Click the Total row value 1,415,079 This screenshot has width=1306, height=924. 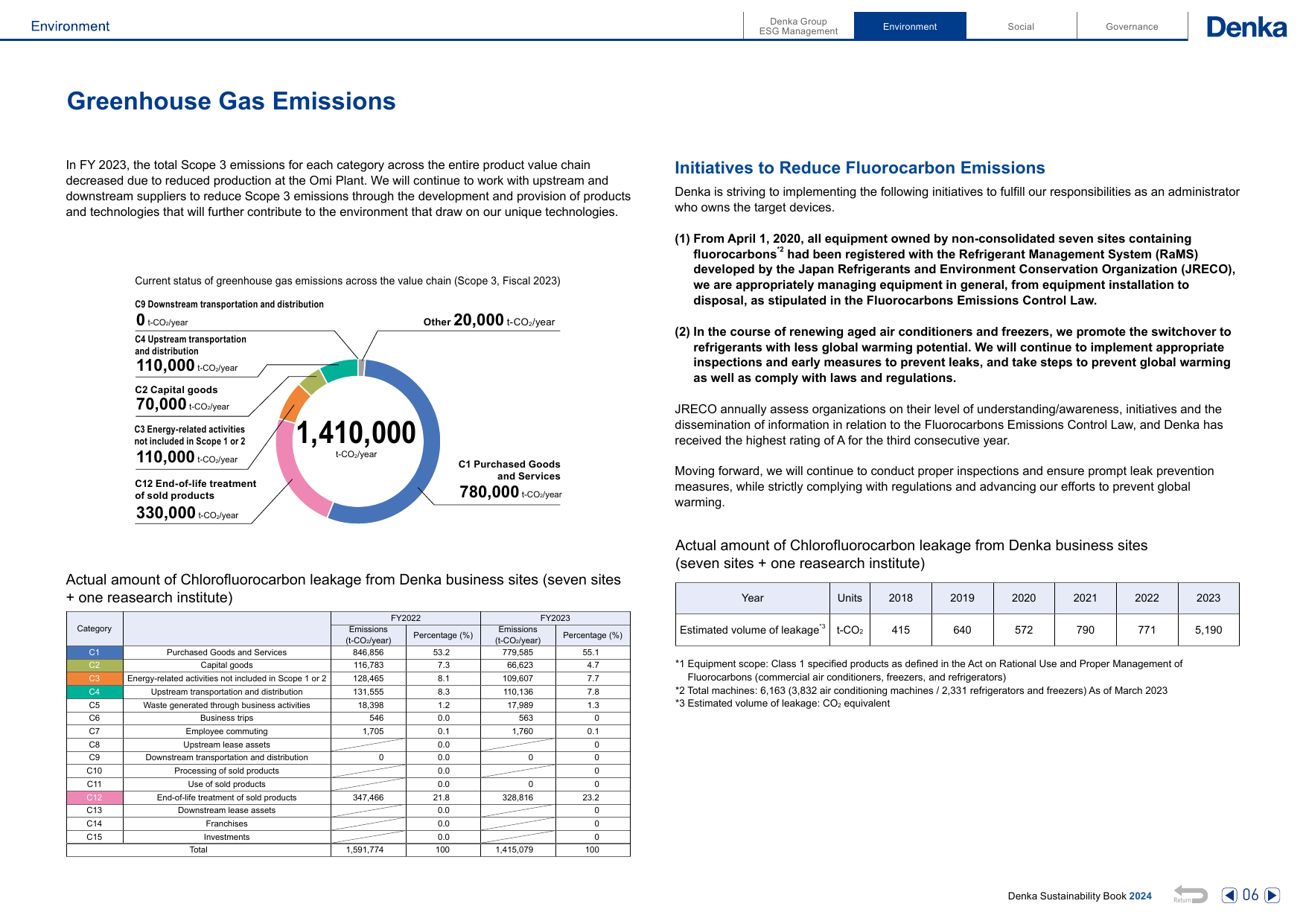point(515,850)
